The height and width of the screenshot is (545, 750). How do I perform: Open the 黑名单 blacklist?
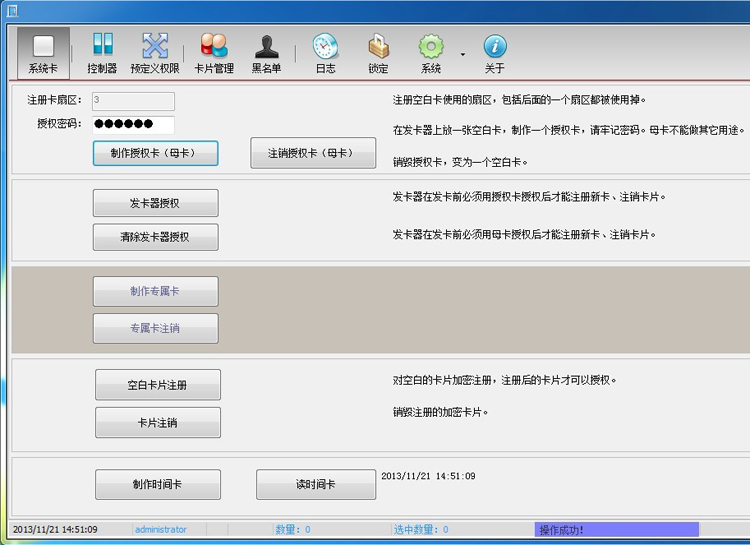pos(266,53)
